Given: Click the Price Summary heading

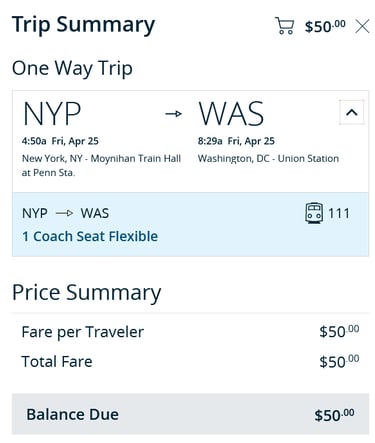Looking at the screenshot, I should (x=87, y=293).
